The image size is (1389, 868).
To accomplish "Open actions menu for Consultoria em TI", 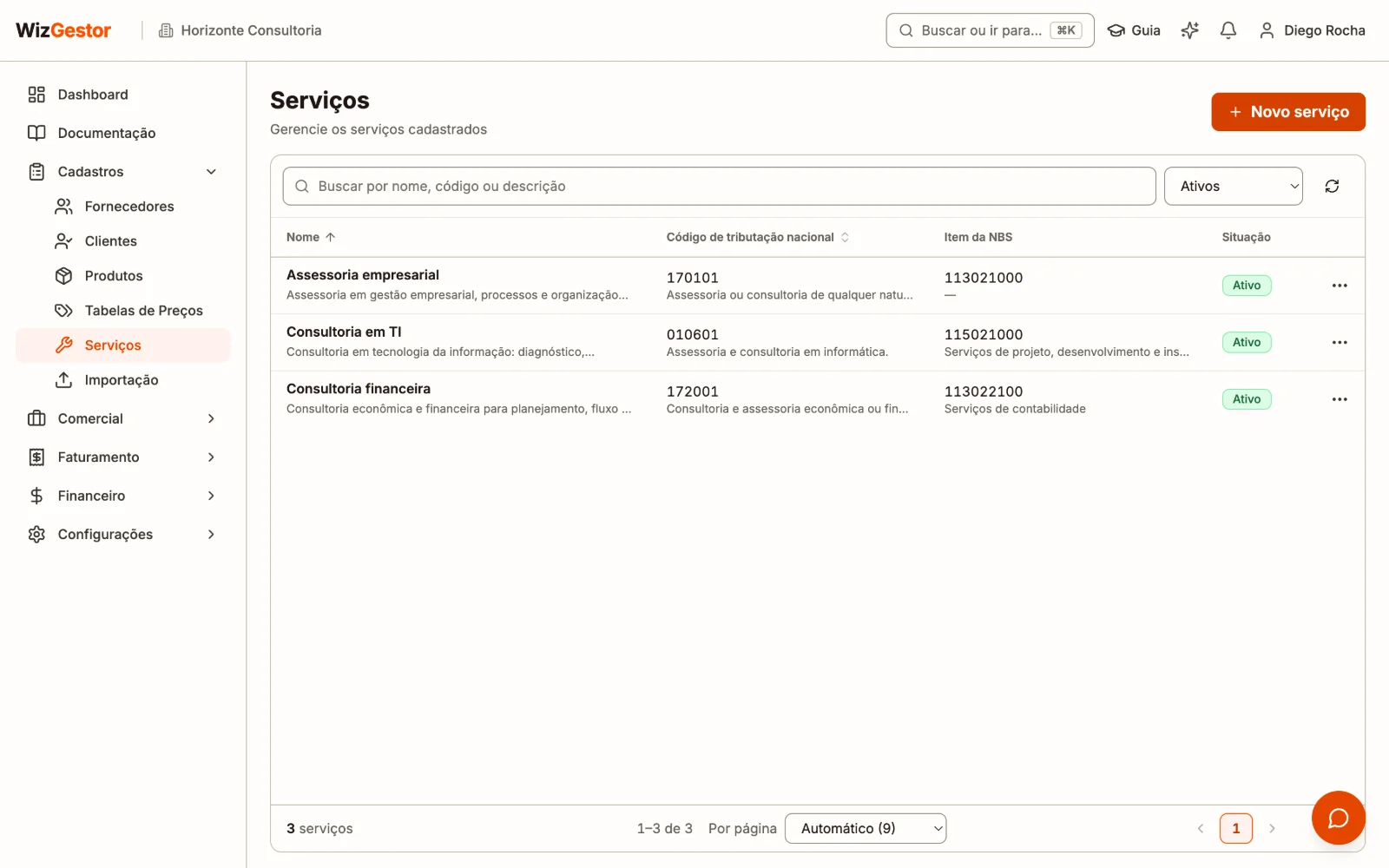I will pos(1340,342).
